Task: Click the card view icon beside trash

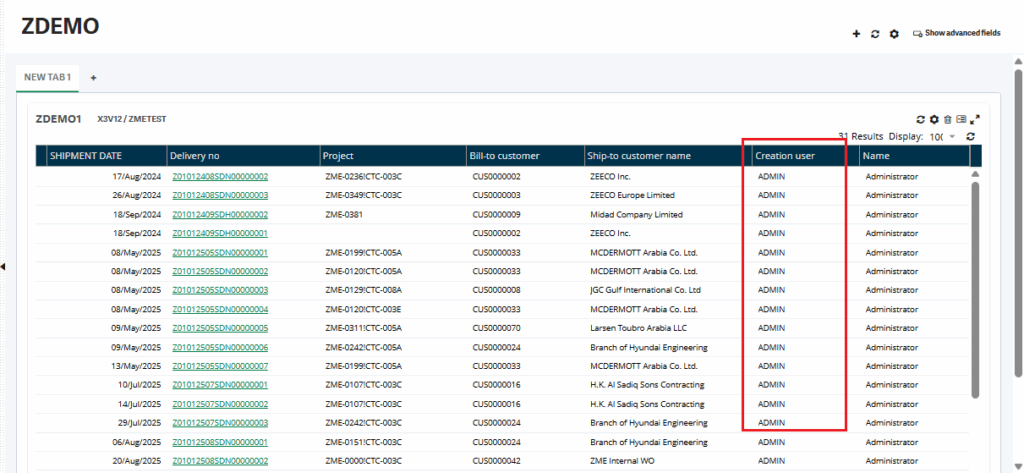Action: 961,119
